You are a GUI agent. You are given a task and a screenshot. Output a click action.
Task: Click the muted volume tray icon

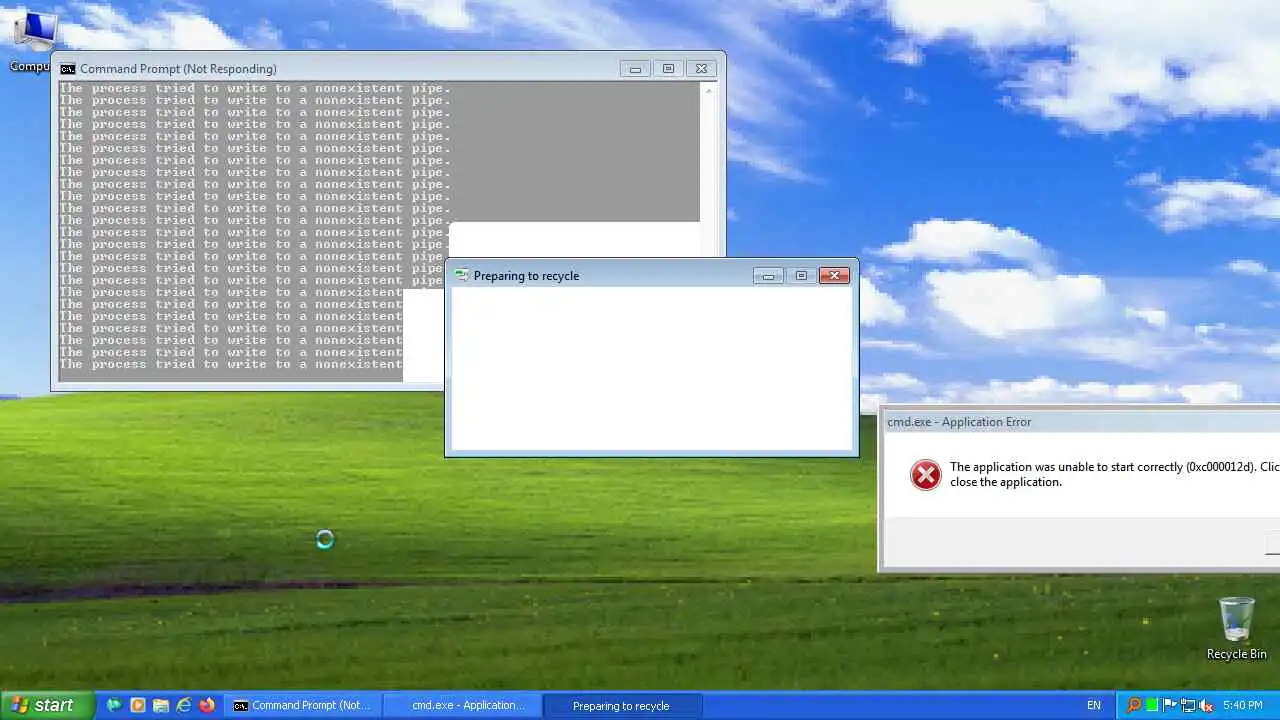[x=1206, y=705]
